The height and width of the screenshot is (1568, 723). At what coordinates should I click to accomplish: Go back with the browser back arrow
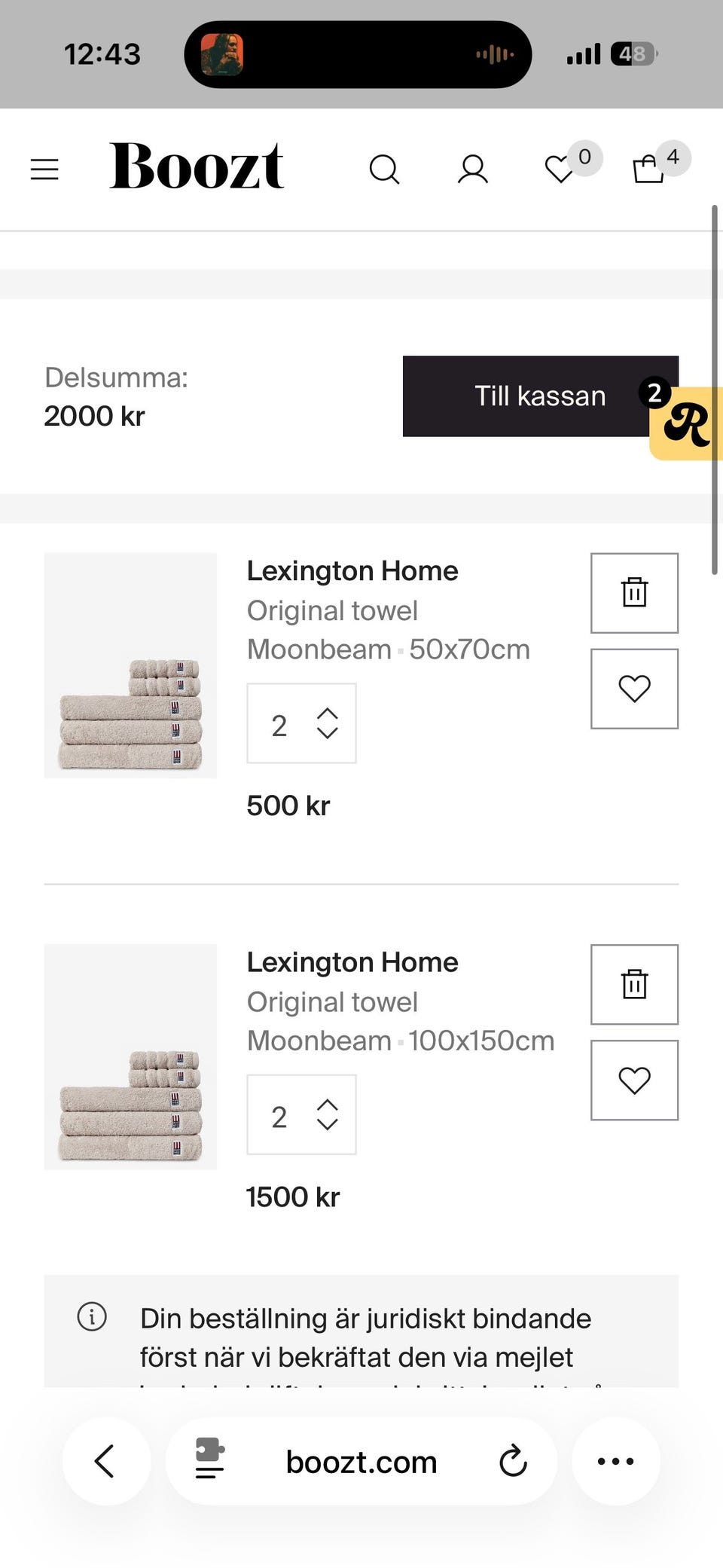tap(105, 1461)
